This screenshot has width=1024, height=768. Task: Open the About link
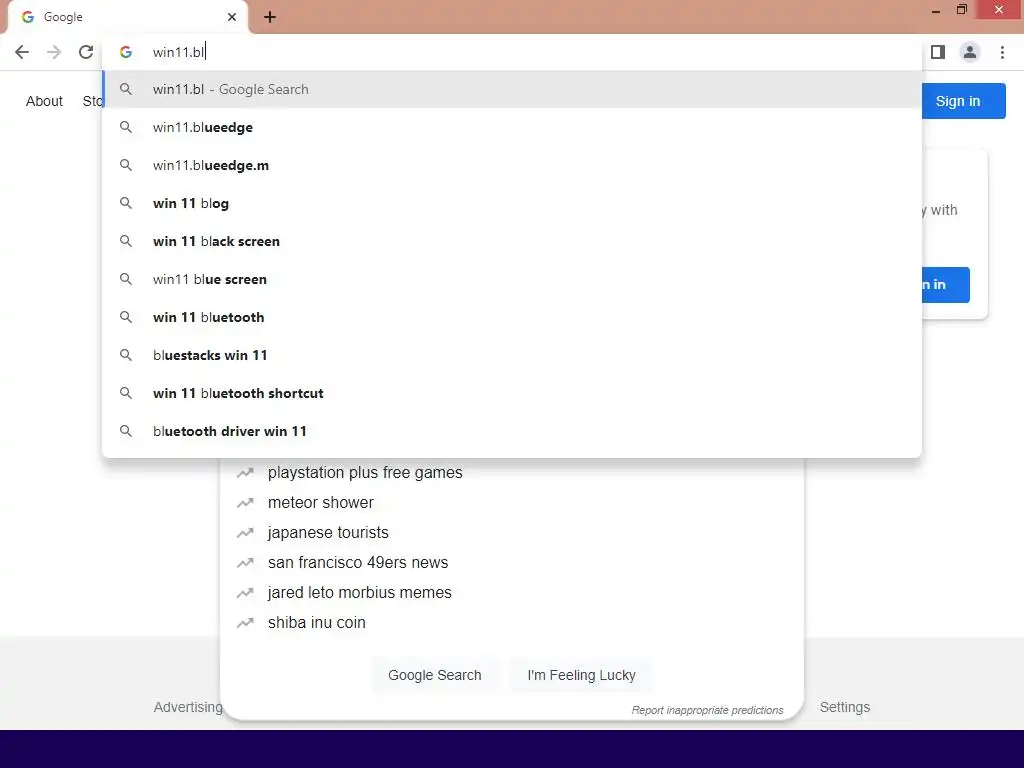click(x=44, y=101)
